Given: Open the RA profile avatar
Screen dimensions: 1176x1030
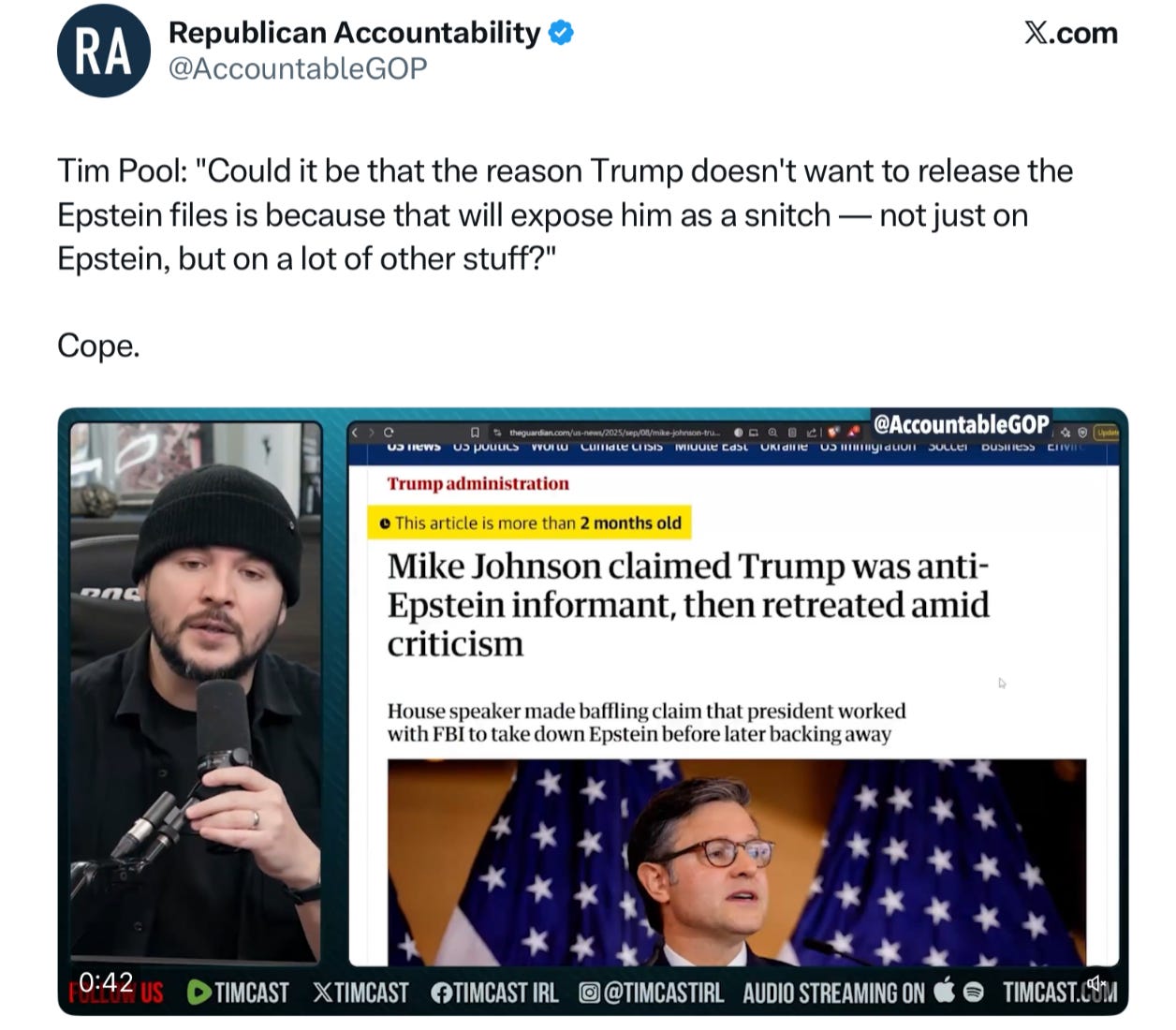Looking at the screenshot, I should pos(104,51).
